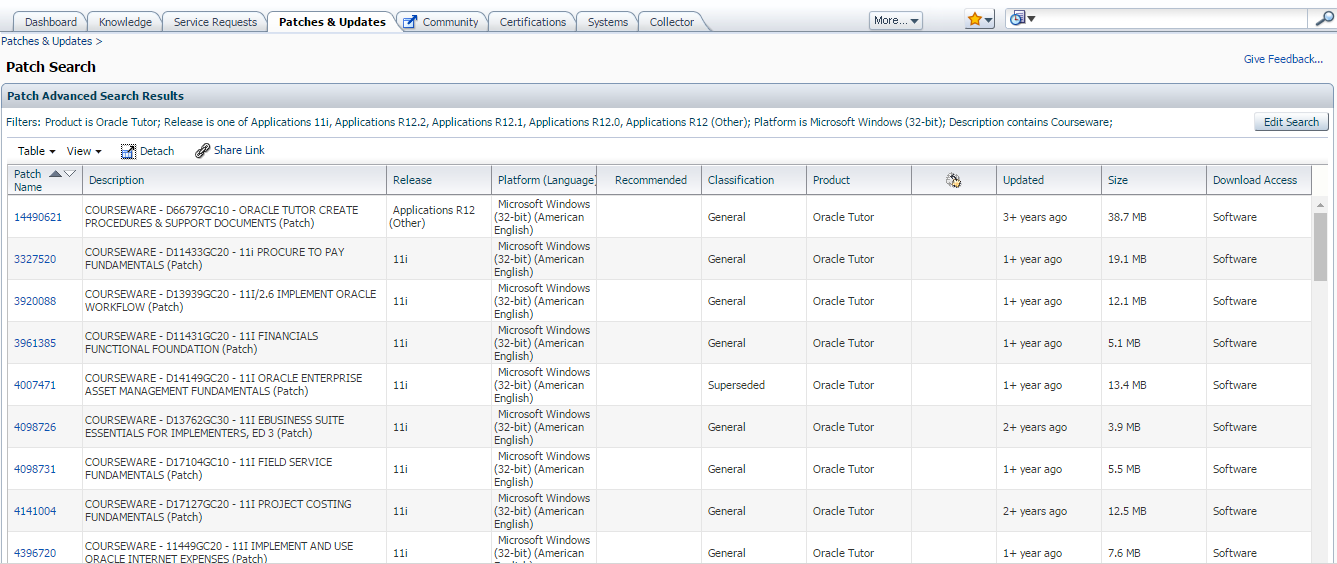This screenshot has width=1337, height=564.
Task: Click the 'Product is Oracle Tutor' filter text
Action: tap(101, 122)
